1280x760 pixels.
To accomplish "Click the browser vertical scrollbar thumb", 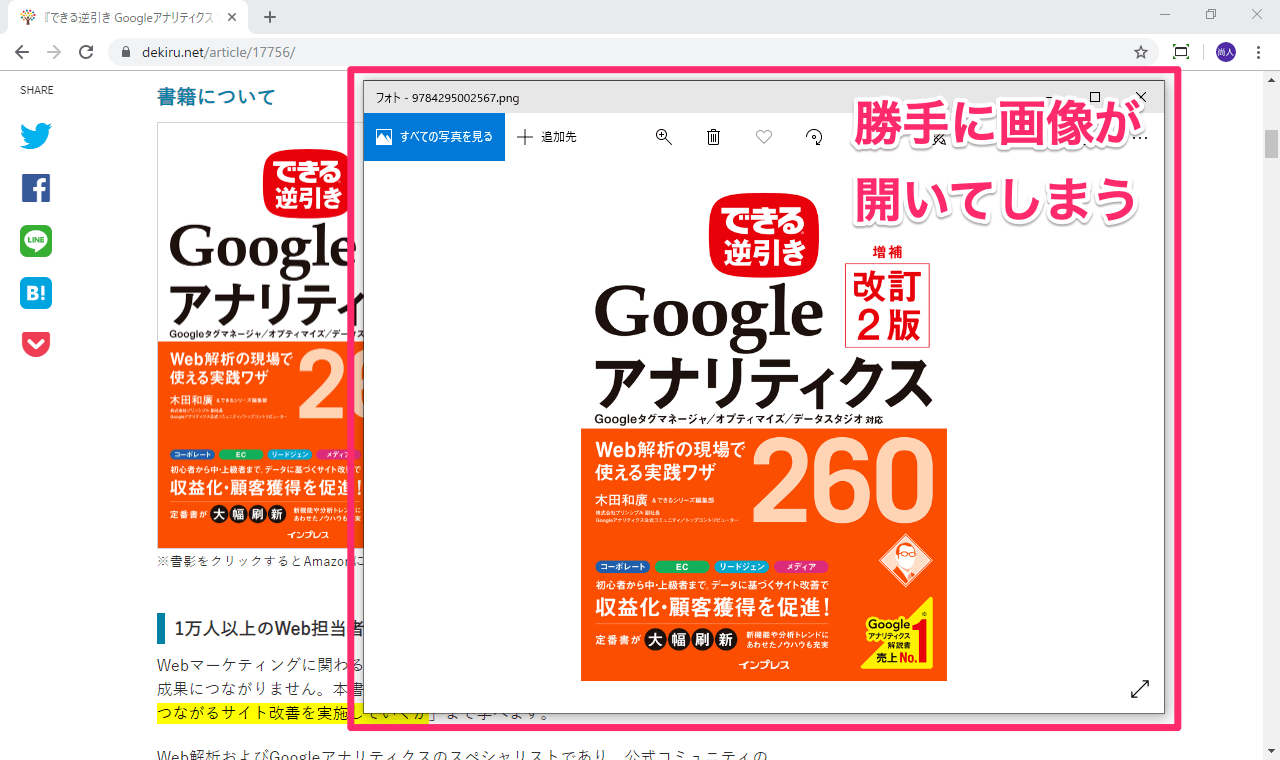I will pos(1272,144).
